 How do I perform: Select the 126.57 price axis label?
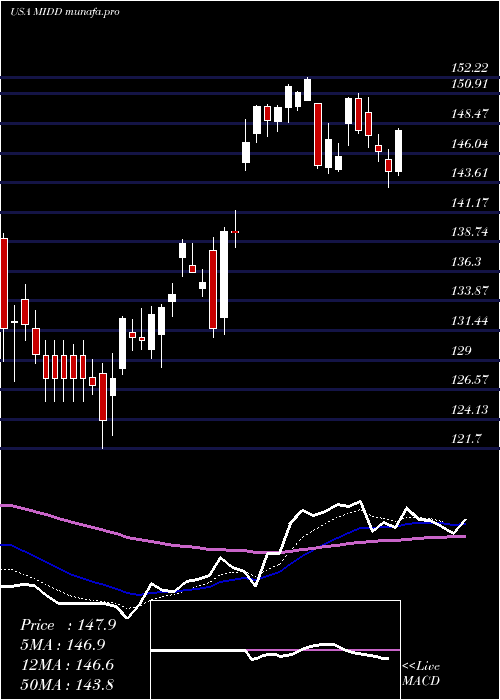point(469,380)
